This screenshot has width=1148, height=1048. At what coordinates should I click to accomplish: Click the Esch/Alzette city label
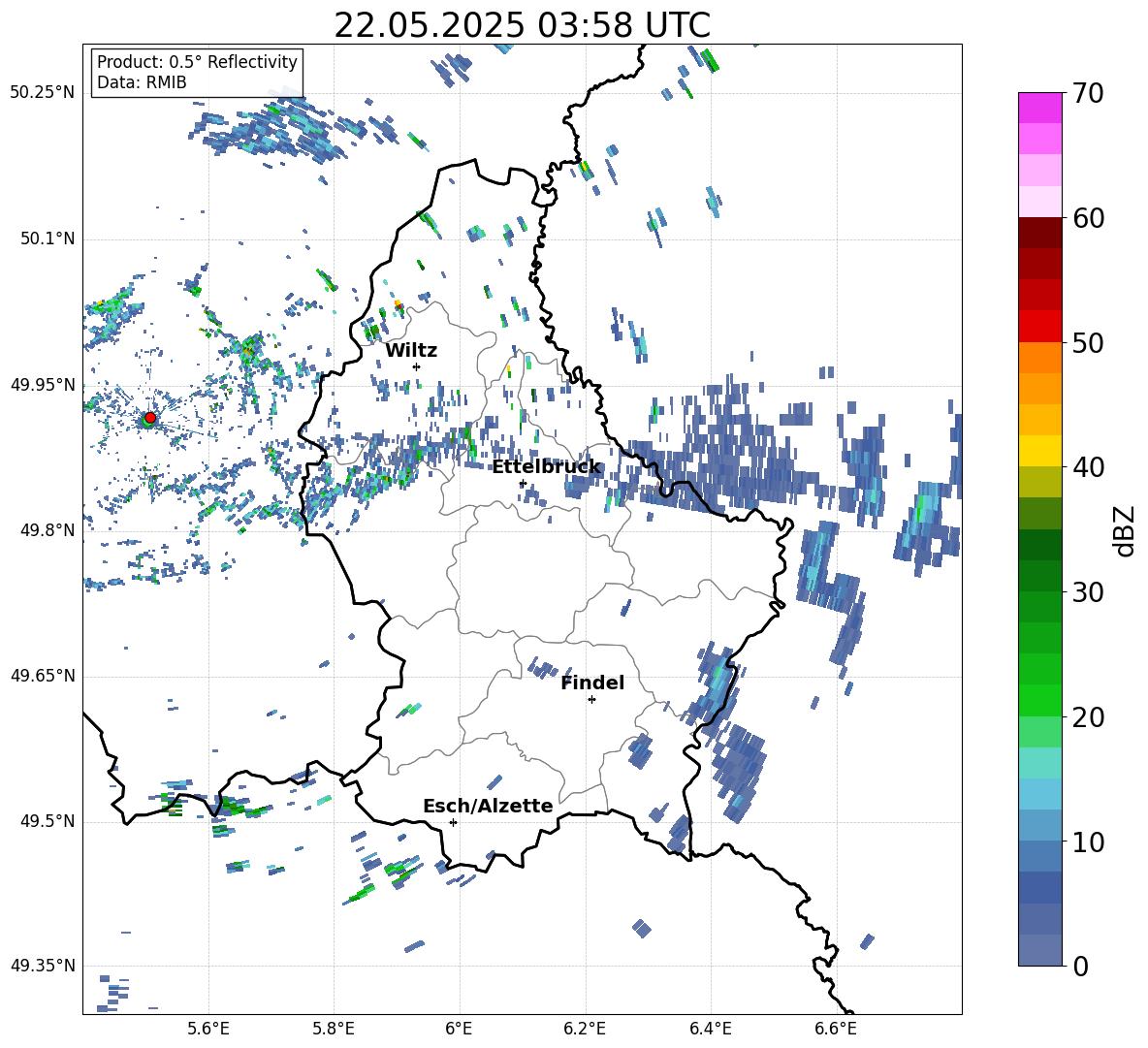pyautogui.click(x=488, y=806)
